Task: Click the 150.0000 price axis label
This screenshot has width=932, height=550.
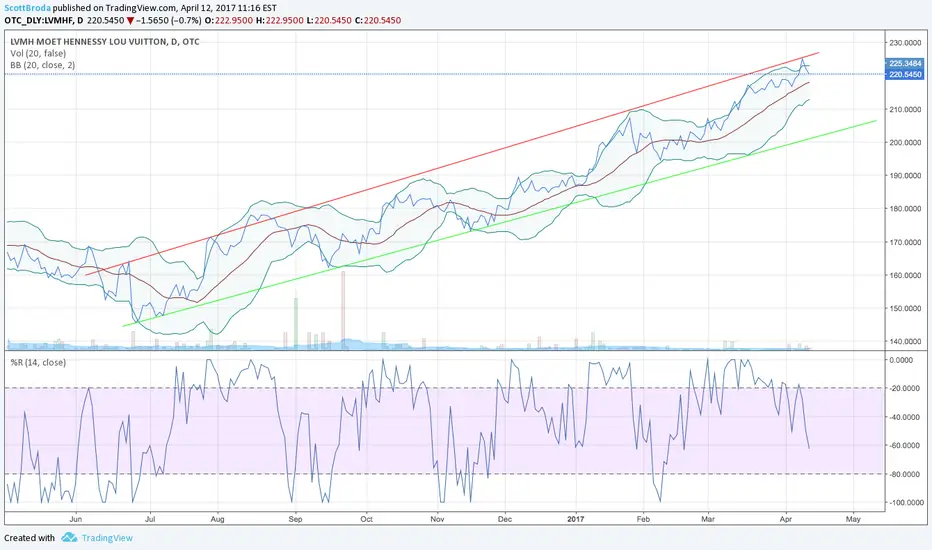Action: pos(906,309)
